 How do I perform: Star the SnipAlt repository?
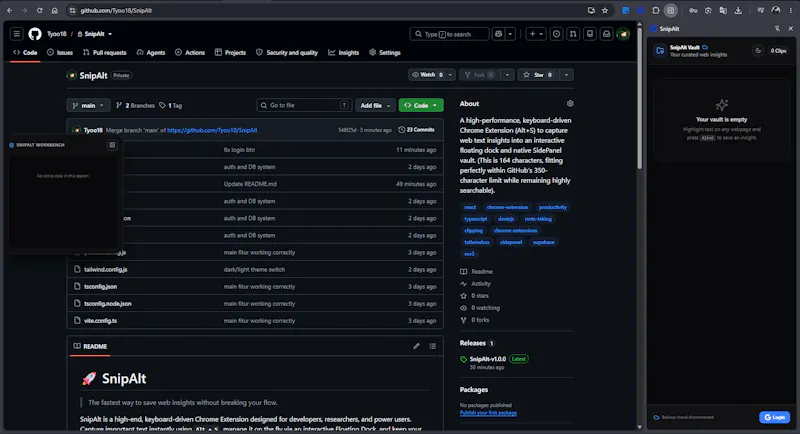538,75
